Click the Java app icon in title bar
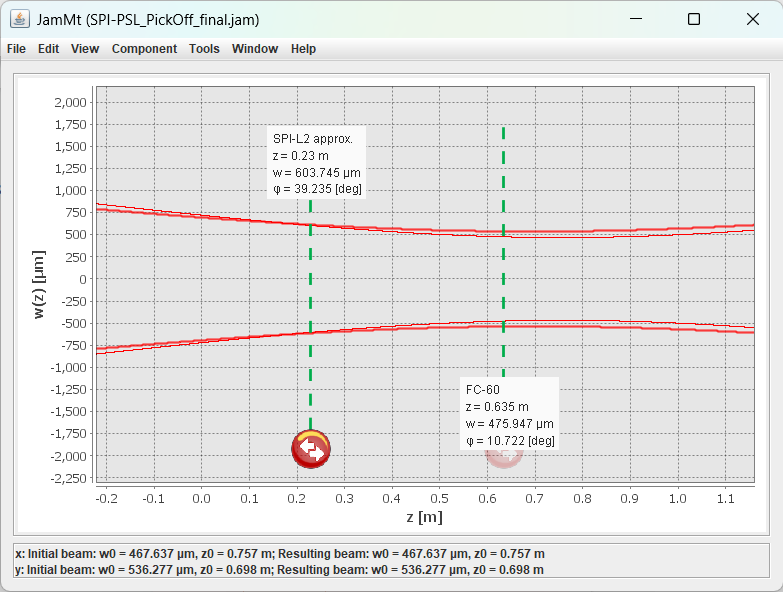783x592 pixels. coord(19,19)
